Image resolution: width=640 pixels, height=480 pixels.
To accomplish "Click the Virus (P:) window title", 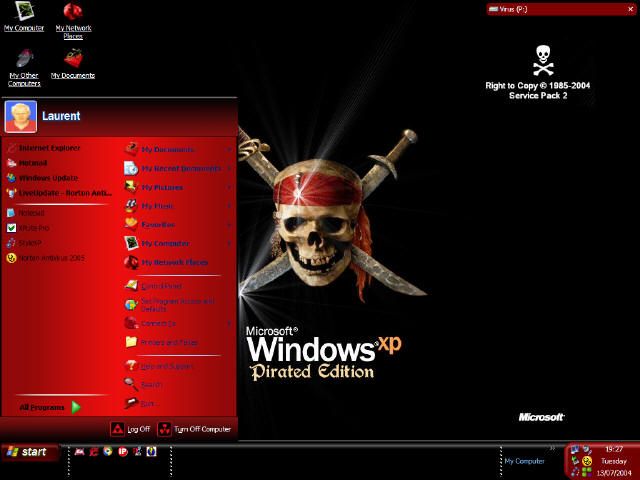I will (513, 9).
